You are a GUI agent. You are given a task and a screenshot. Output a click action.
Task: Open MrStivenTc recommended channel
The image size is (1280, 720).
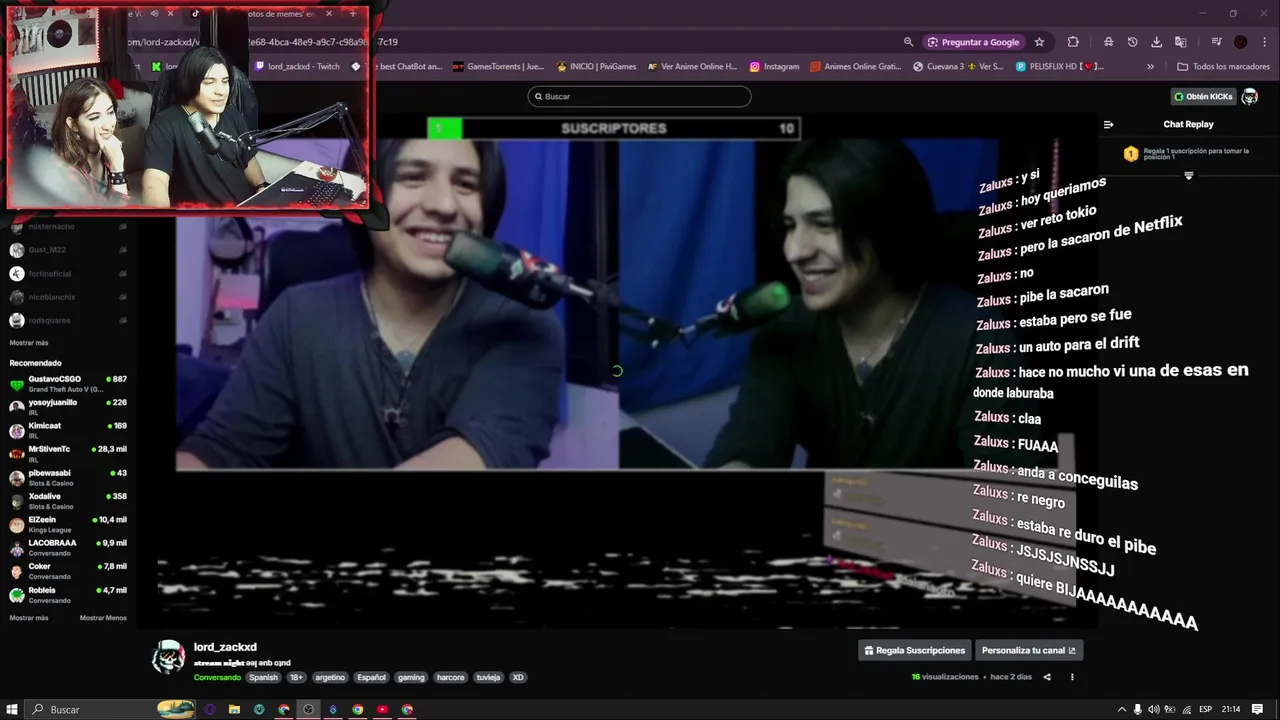68,454
